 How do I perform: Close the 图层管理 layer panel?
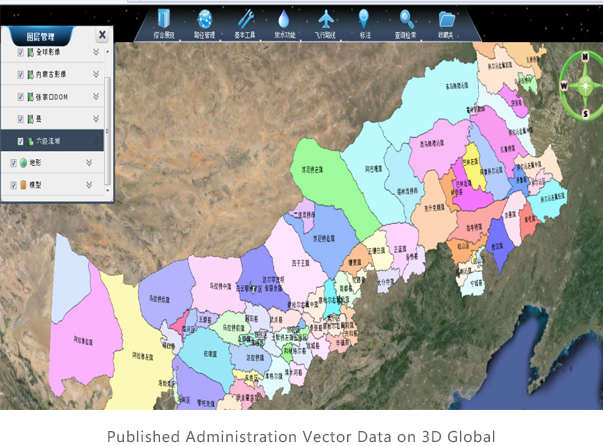point(101,34)
